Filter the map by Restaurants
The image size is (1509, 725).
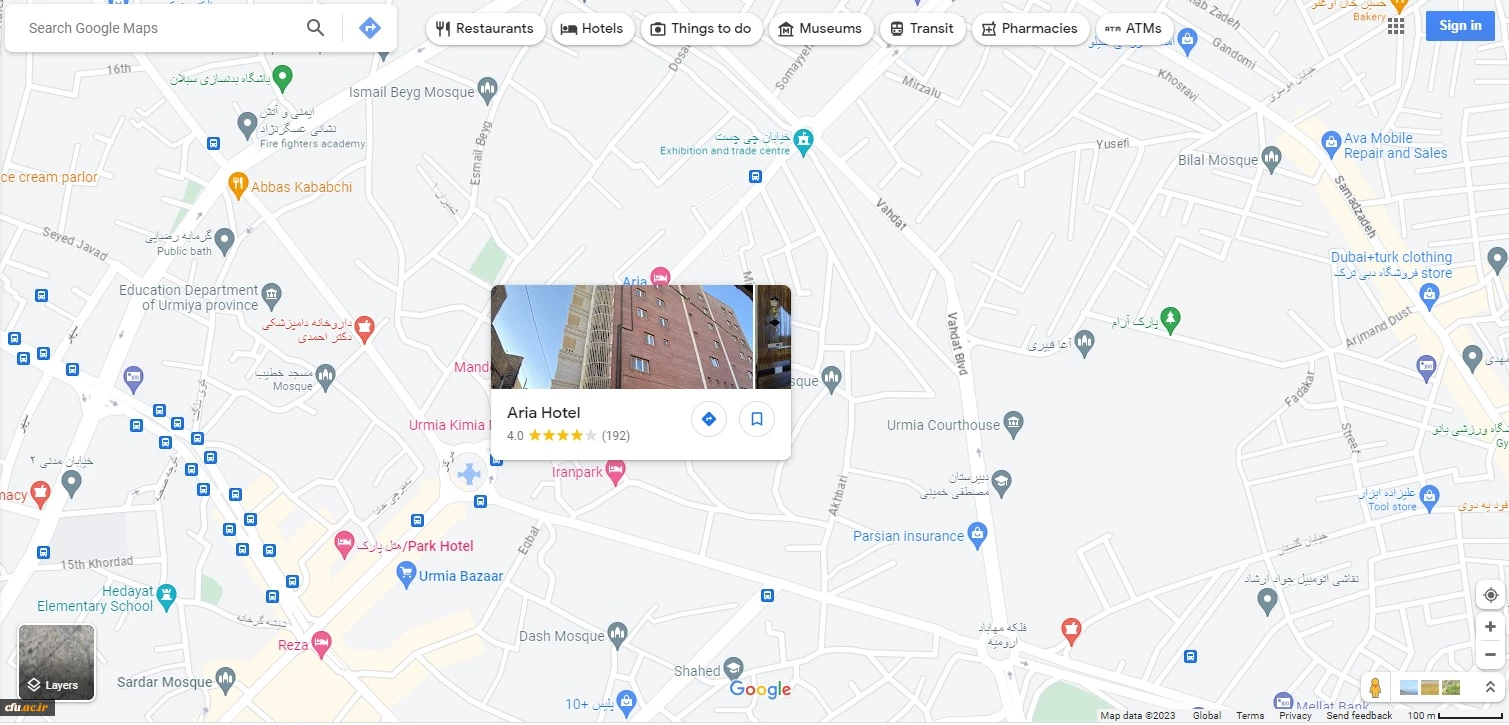(x=486, y=29)
